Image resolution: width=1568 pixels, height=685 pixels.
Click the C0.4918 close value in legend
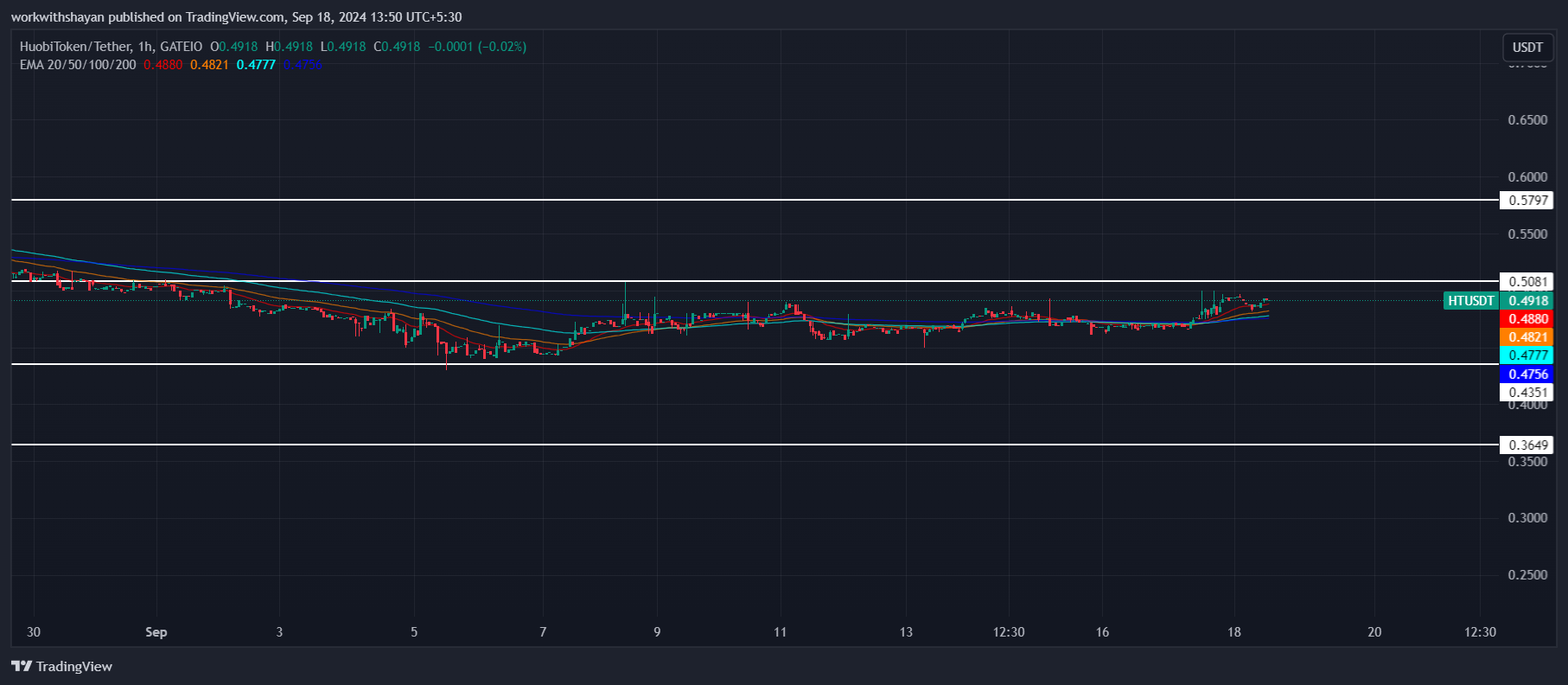tap(397, 47)
